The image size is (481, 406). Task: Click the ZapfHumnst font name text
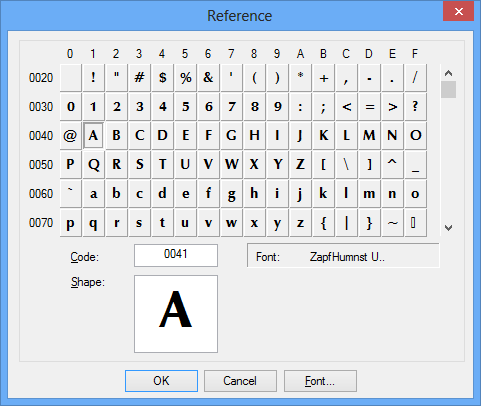347,257
